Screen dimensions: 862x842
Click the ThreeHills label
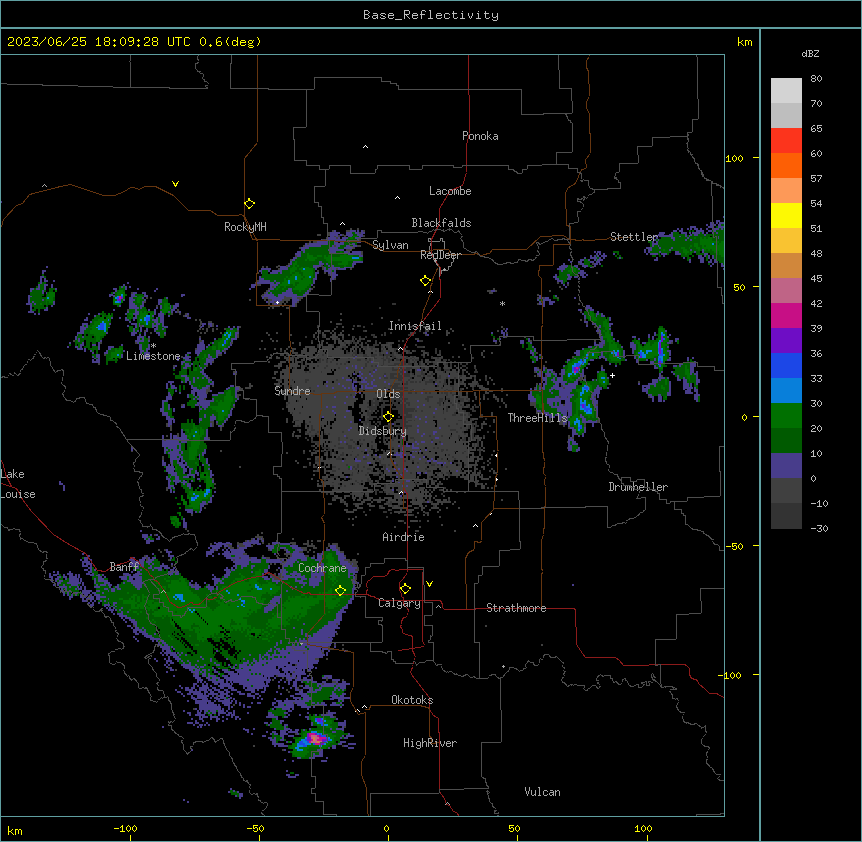point(537,418)
